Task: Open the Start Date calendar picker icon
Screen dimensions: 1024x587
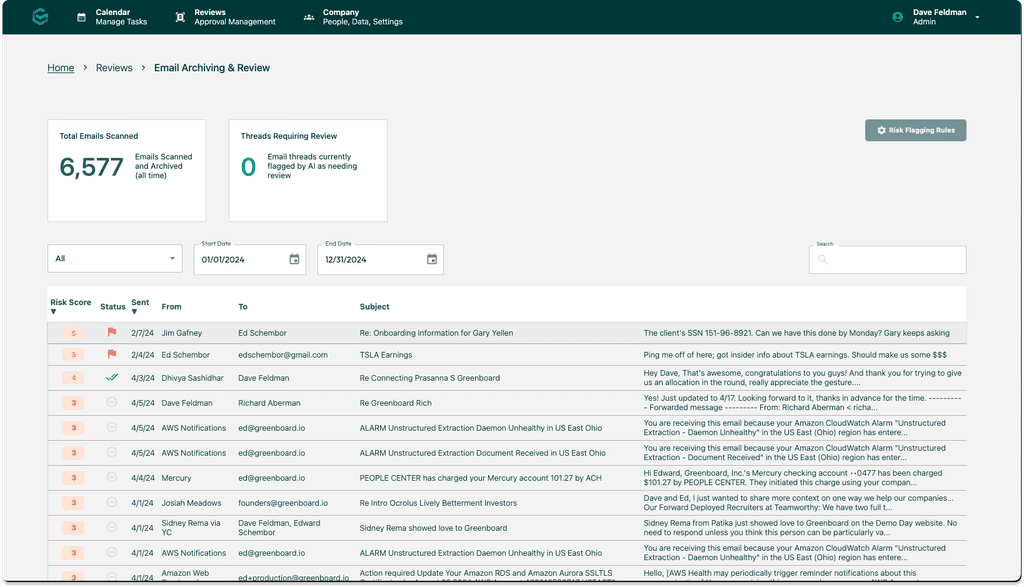Action: pos(293,259)
